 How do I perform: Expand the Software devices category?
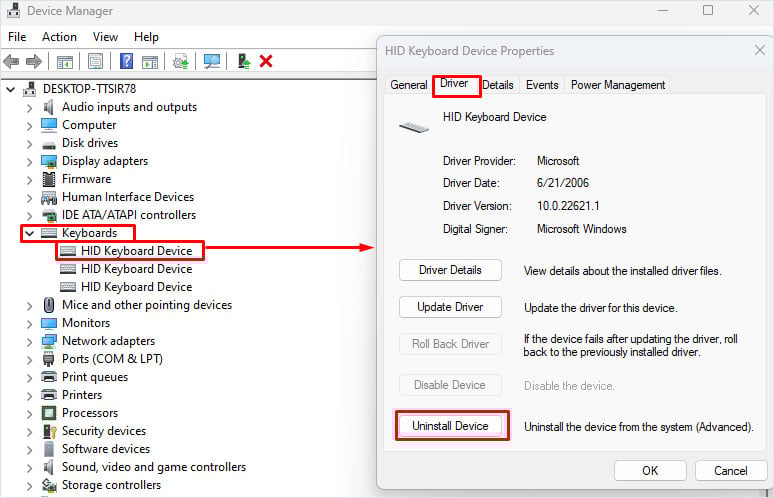coord(30,450)
